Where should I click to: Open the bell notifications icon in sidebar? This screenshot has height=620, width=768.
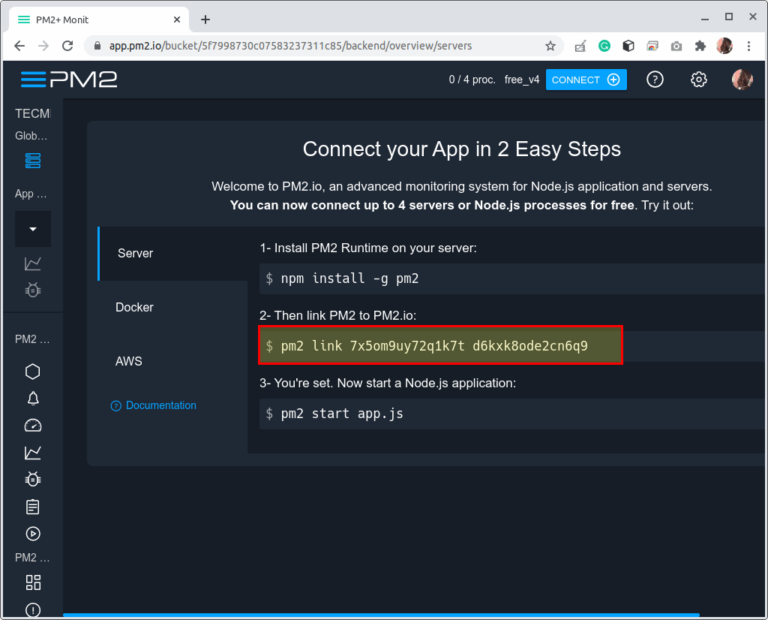click(33, 398)
